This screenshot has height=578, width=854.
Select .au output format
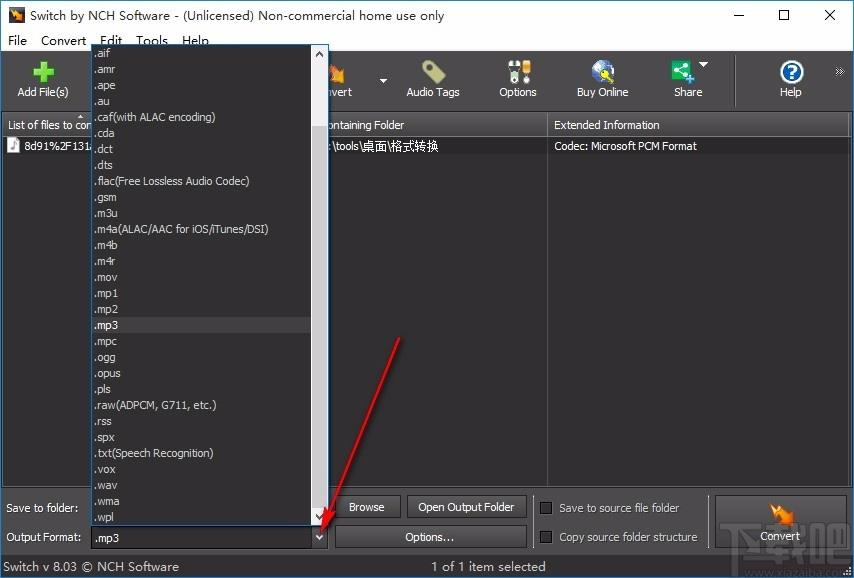pos(200,101)
